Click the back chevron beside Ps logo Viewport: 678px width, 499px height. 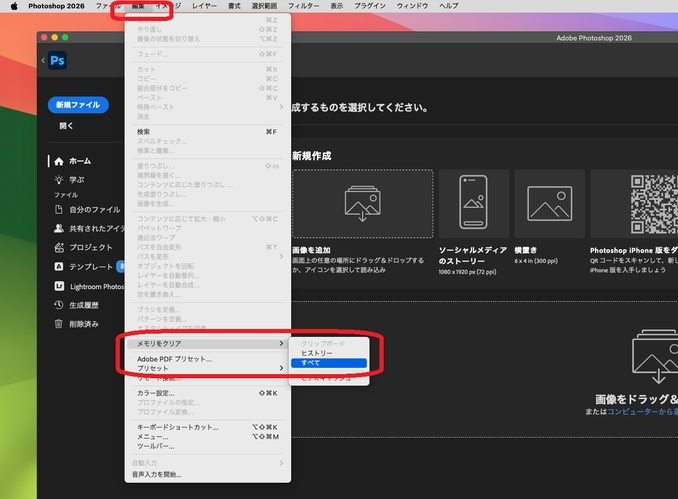click(x=43, y=61)
